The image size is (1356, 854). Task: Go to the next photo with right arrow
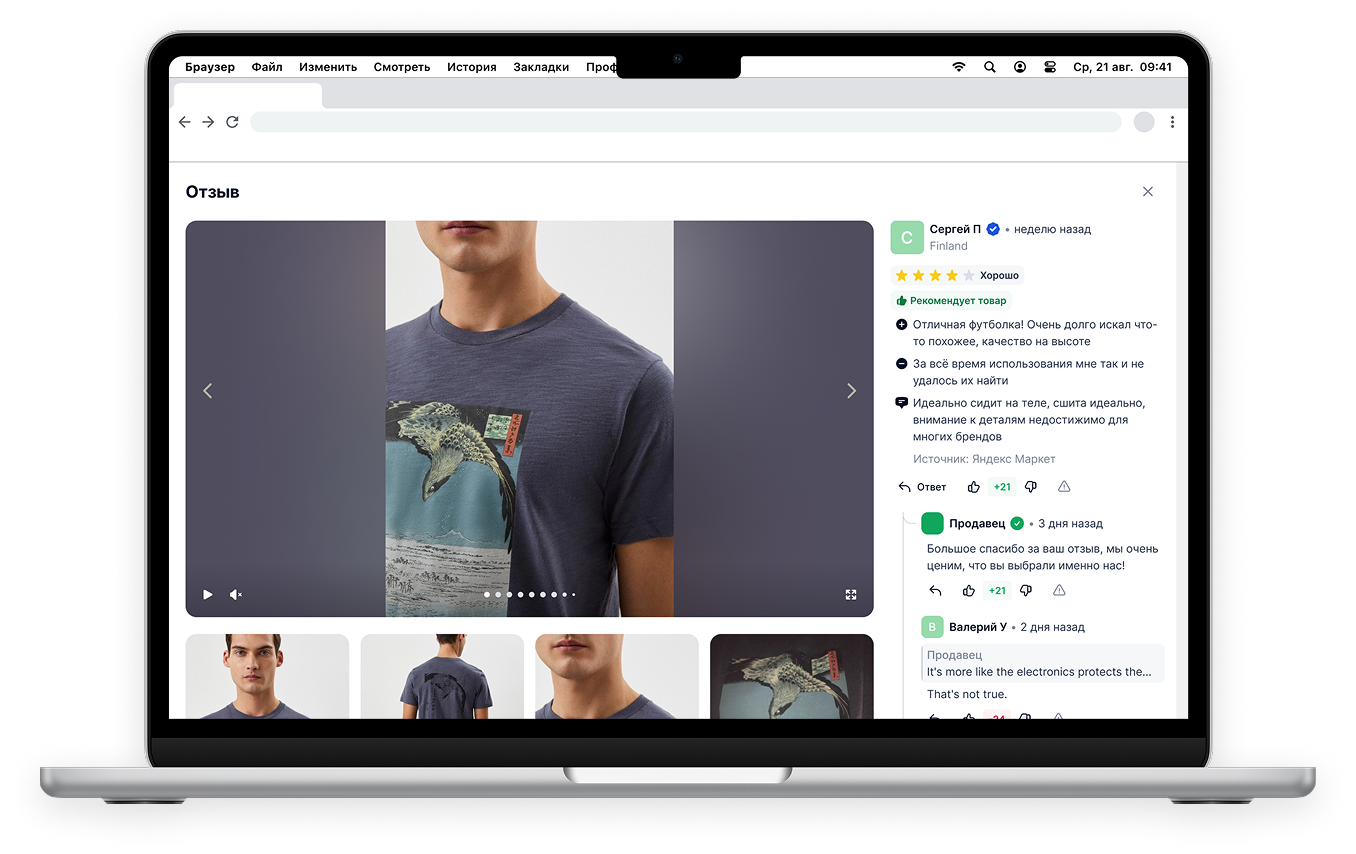click(851, 391)
